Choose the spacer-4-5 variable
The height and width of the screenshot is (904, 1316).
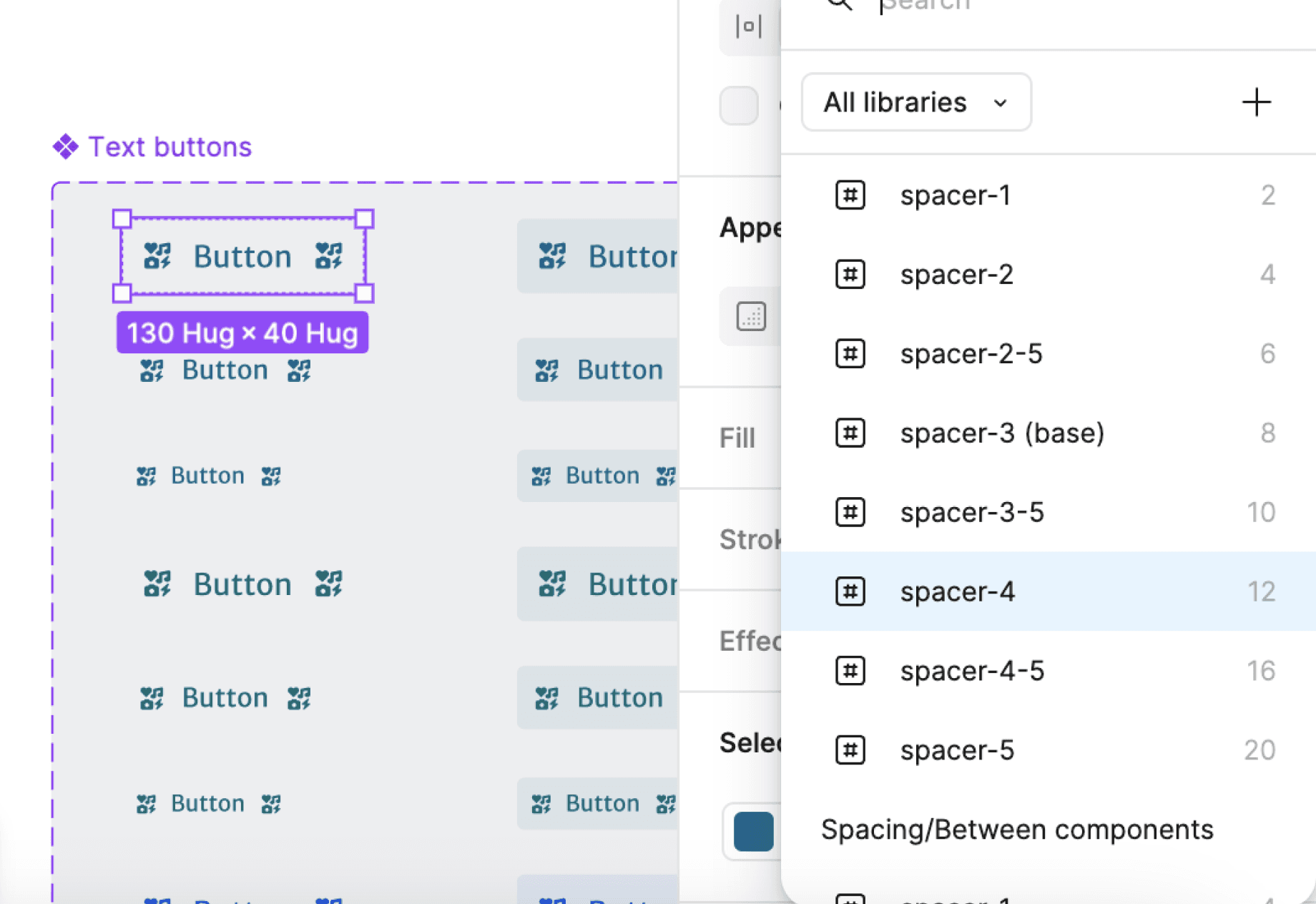(1049, 671)
